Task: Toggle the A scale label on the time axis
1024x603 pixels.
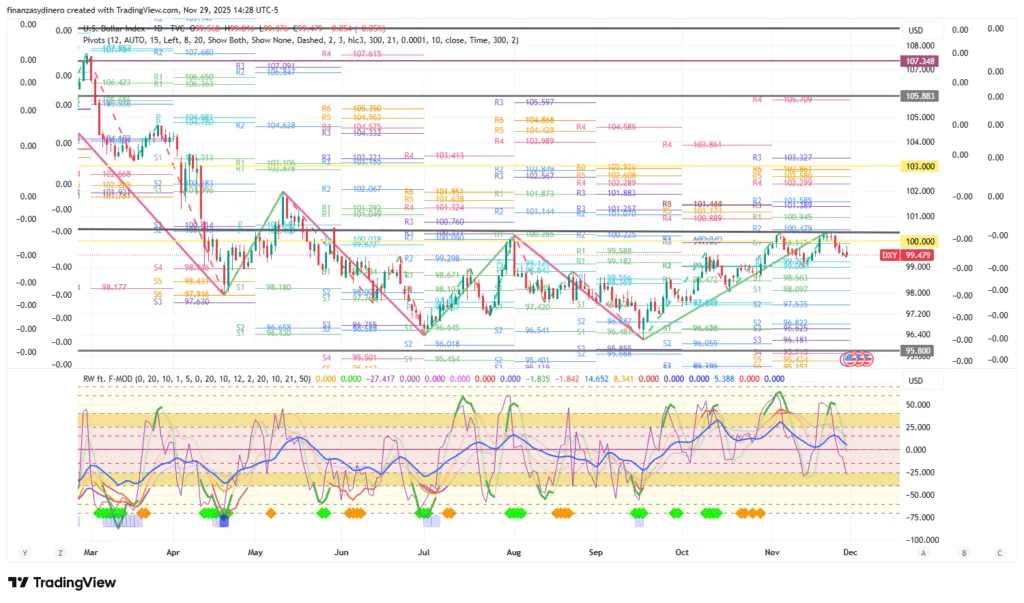Action: tap(923, 552)
